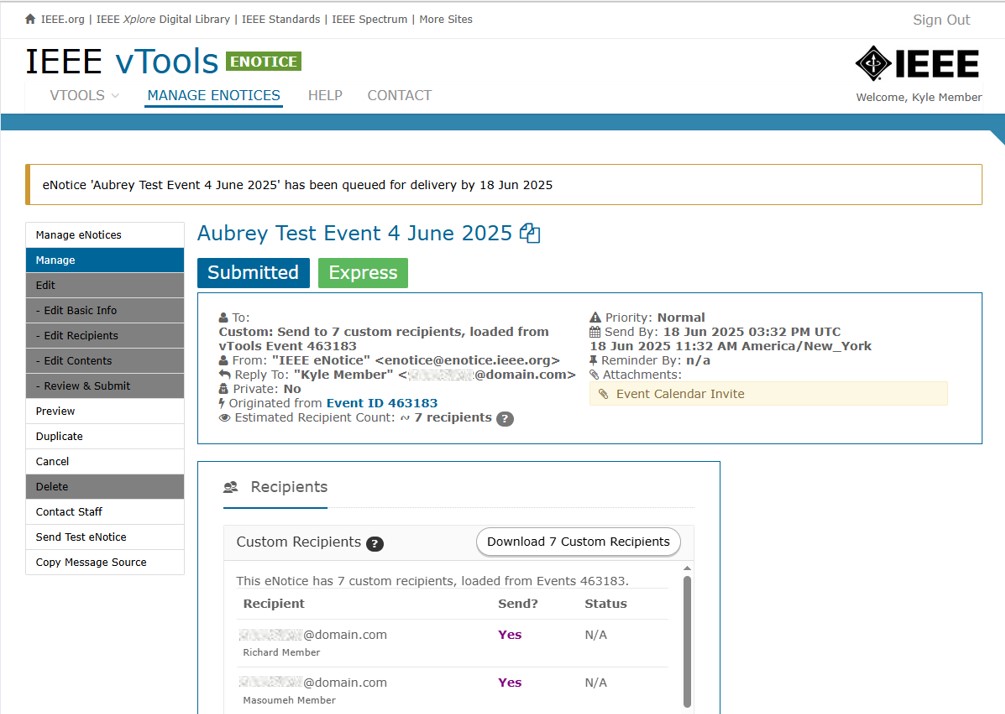Click the paperclip icon in Event Calendar Invite

click(603, 394)
